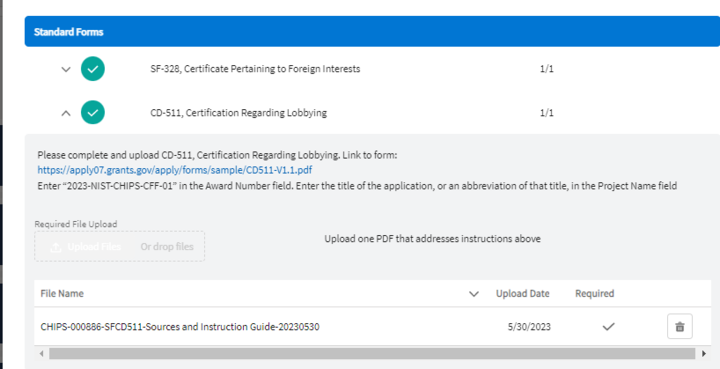Click the Standard Forms header bar
Viewport: 720px width, 369px height.
tap(372, 31)
